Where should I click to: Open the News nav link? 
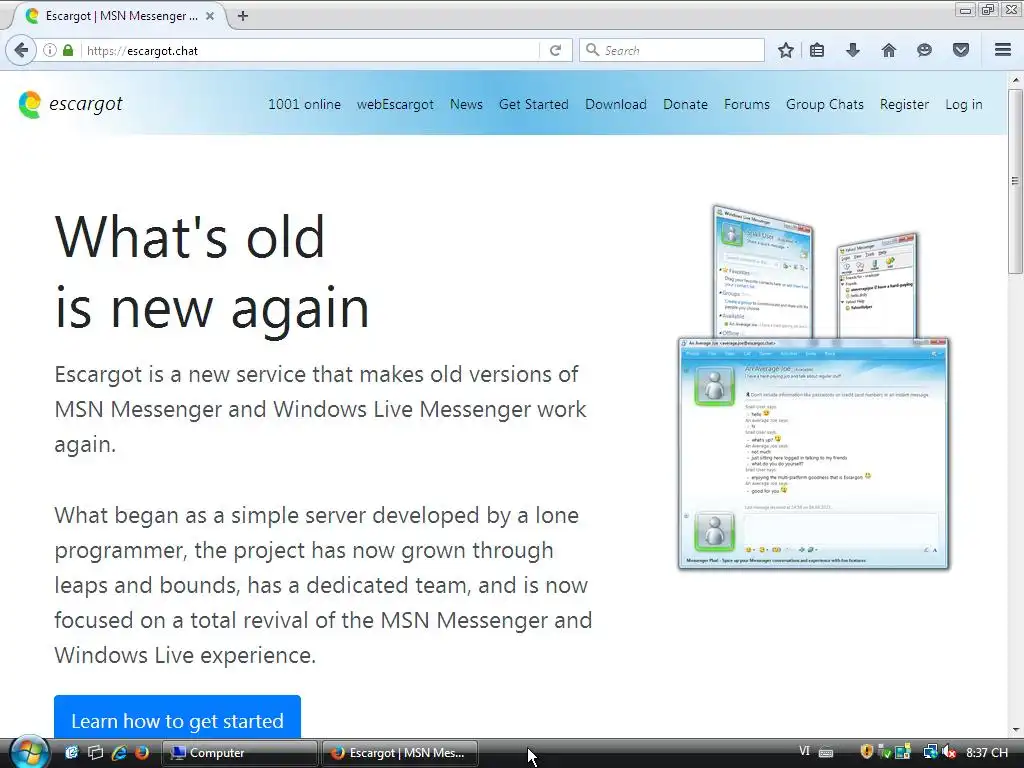(466, 104)
